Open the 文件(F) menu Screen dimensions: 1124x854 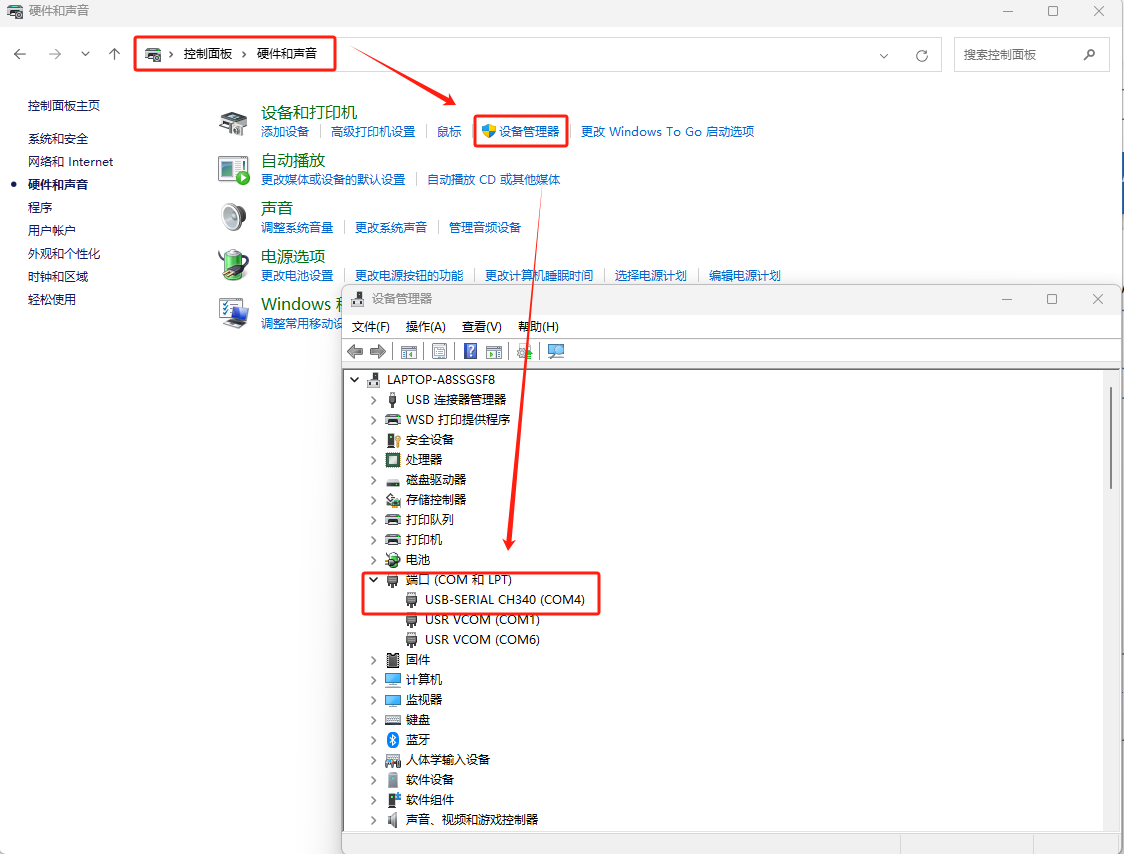point(371,327)
